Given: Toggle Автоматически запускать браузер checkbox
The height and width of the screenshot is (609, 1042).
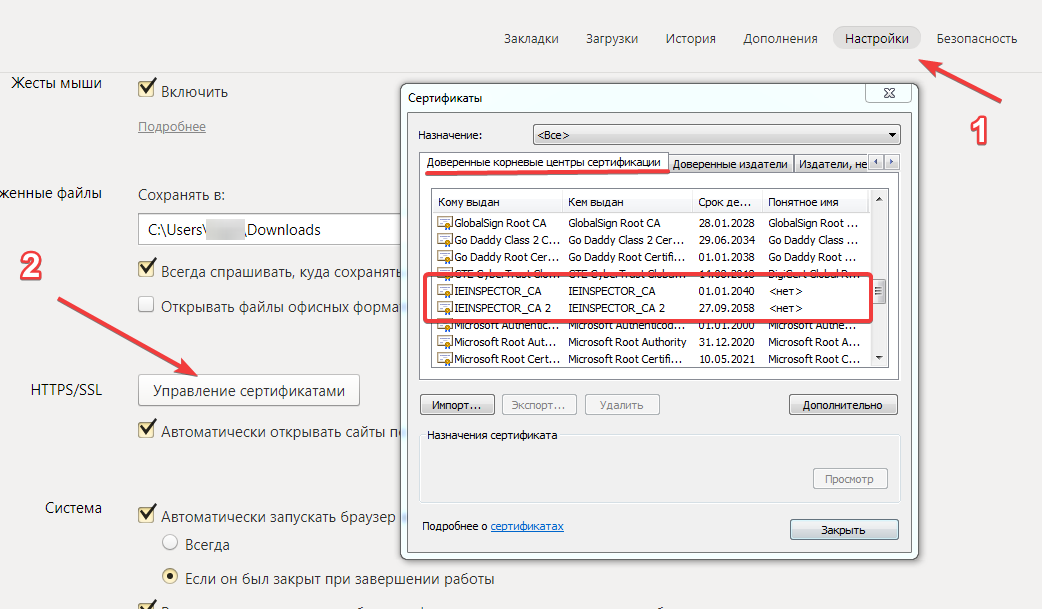Looking at the screenshot, I should 147,514.
